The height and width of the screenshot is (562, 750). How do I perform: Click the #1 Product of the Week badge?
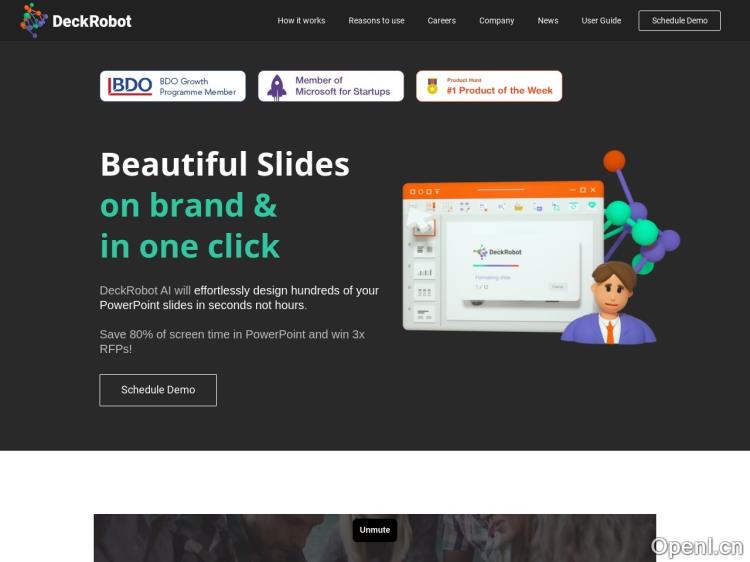[x=489, y=86]
